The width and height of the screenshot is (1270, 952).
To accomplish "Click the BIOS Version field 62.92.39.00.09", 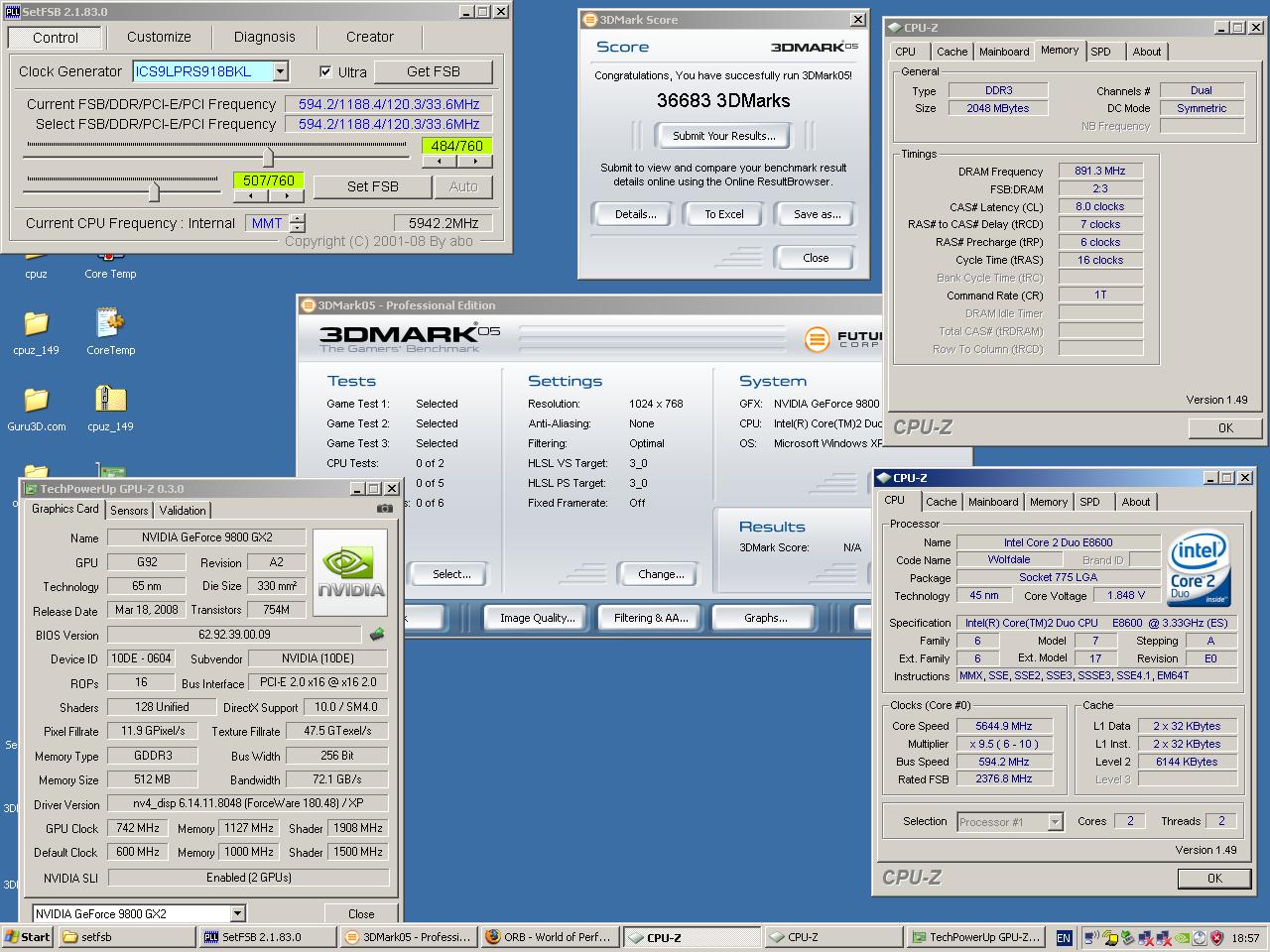I will 235,635.
